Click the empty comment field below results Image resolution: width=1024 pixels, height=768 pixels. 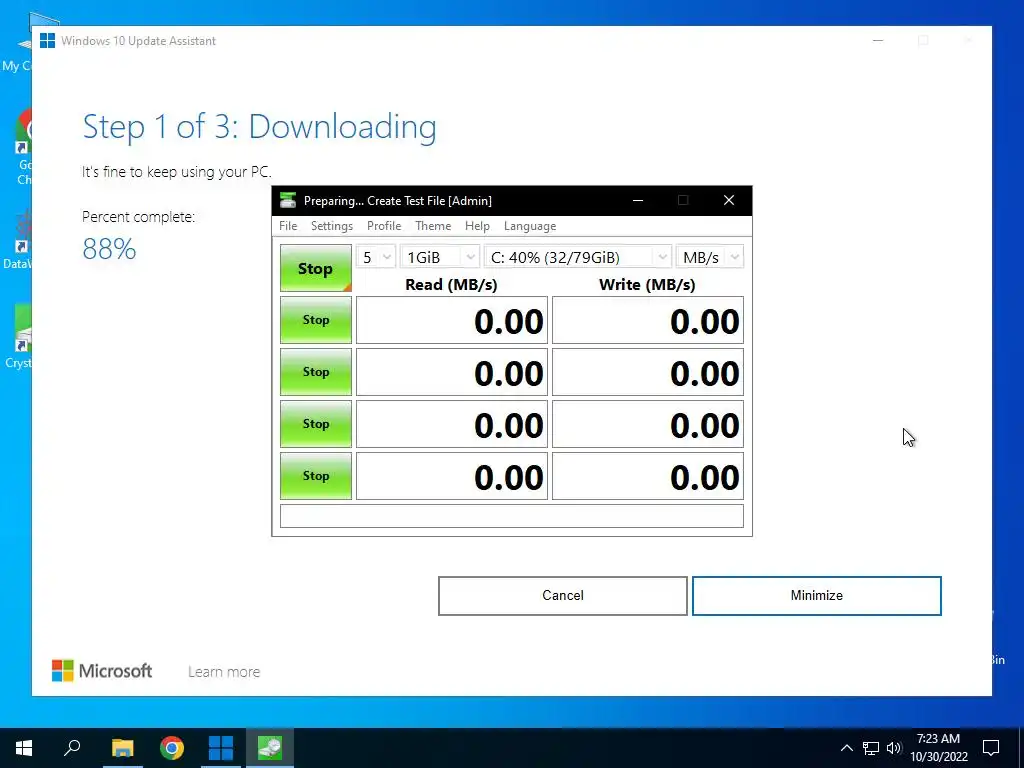click(x=512, y=516)
